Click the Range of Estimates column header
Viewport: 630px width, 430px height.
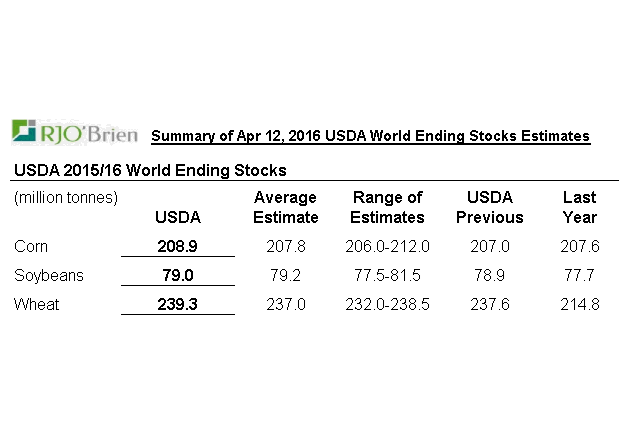click(389, 207)
